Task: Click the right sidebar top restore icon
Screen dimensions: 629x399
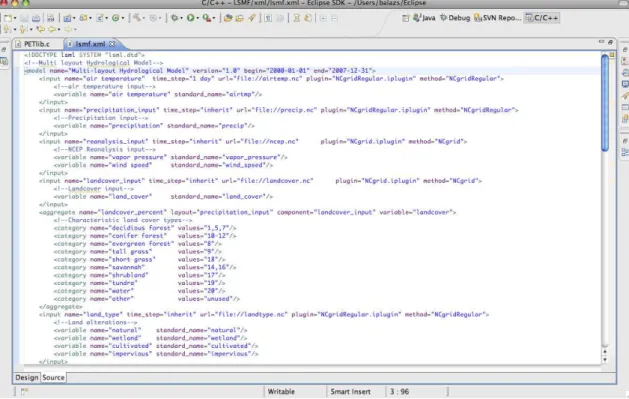Action: 625,49
